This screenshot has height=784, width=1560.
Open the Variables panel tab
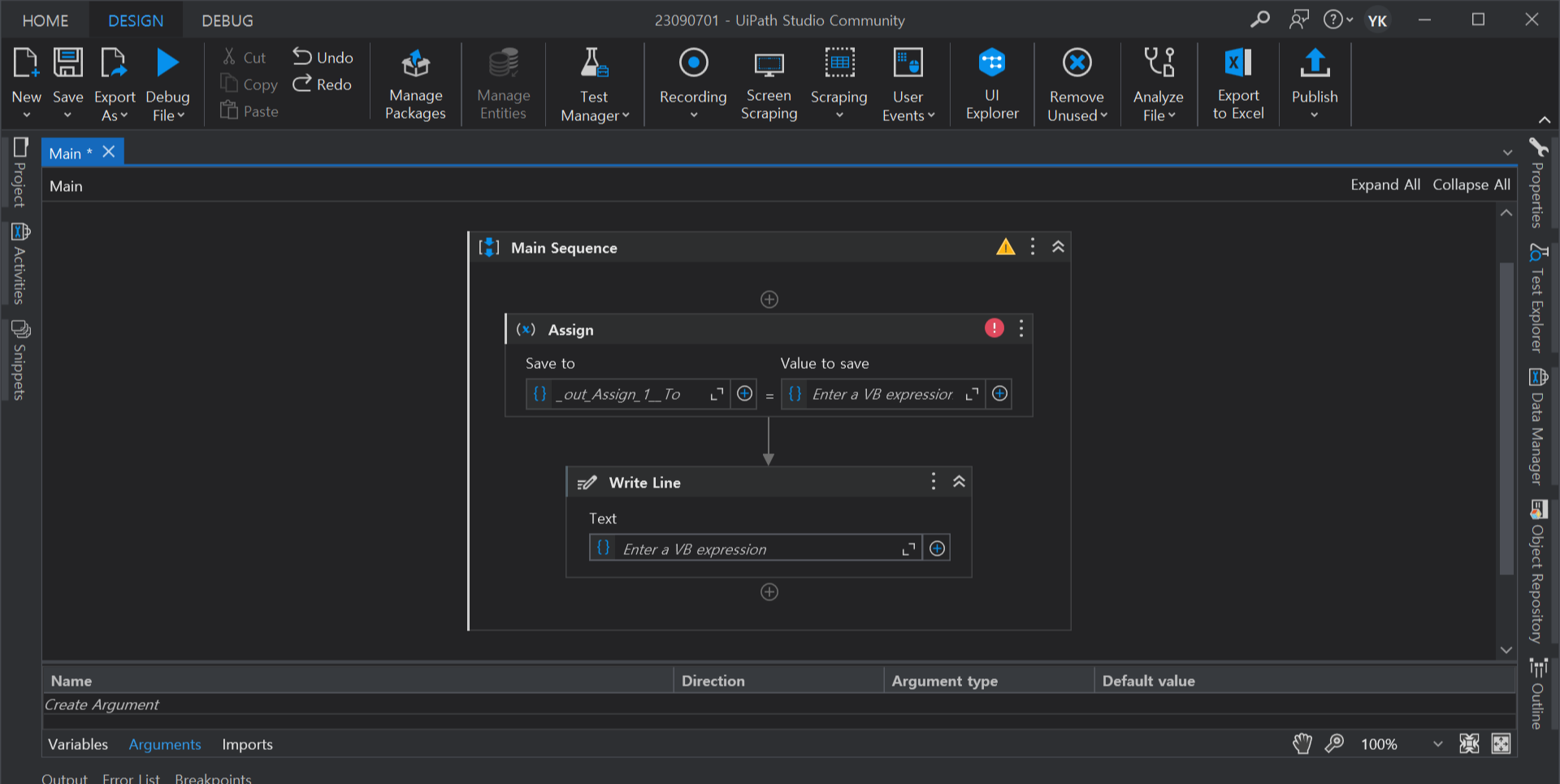click(x=78, y=744)
